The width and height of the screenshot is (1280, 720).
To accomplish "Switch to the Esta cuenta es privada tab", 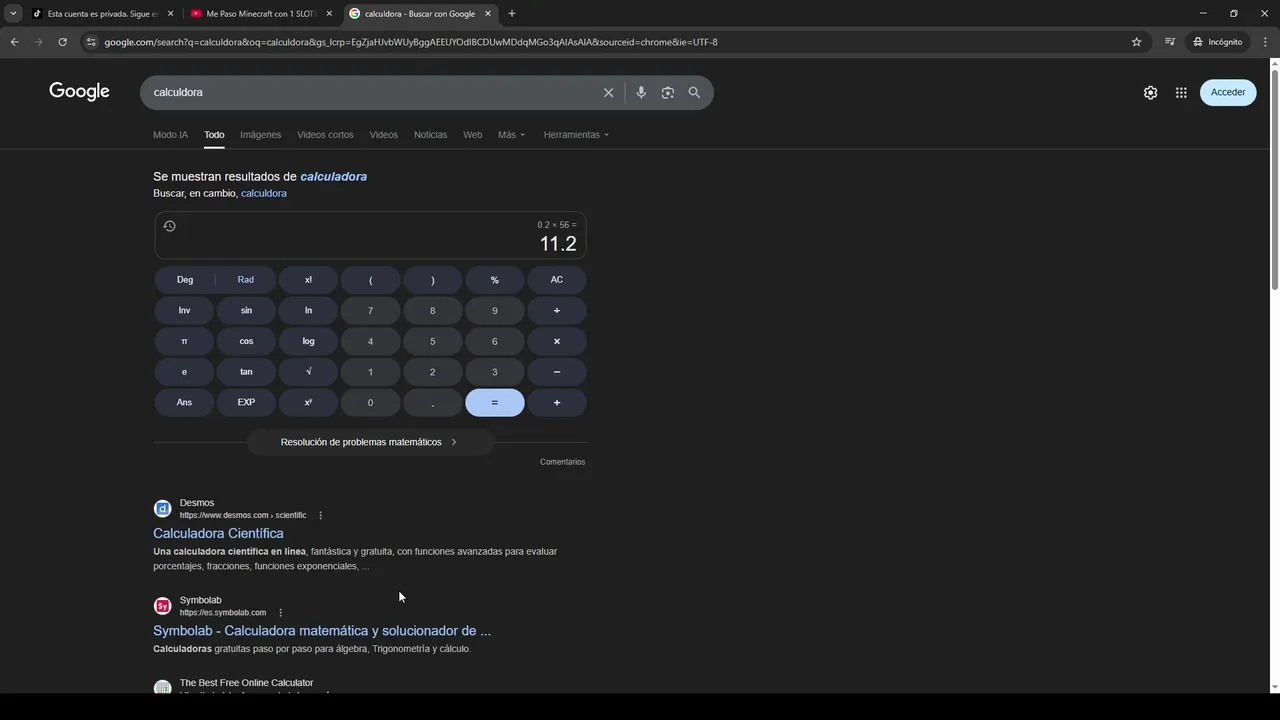I will point(102,13).
